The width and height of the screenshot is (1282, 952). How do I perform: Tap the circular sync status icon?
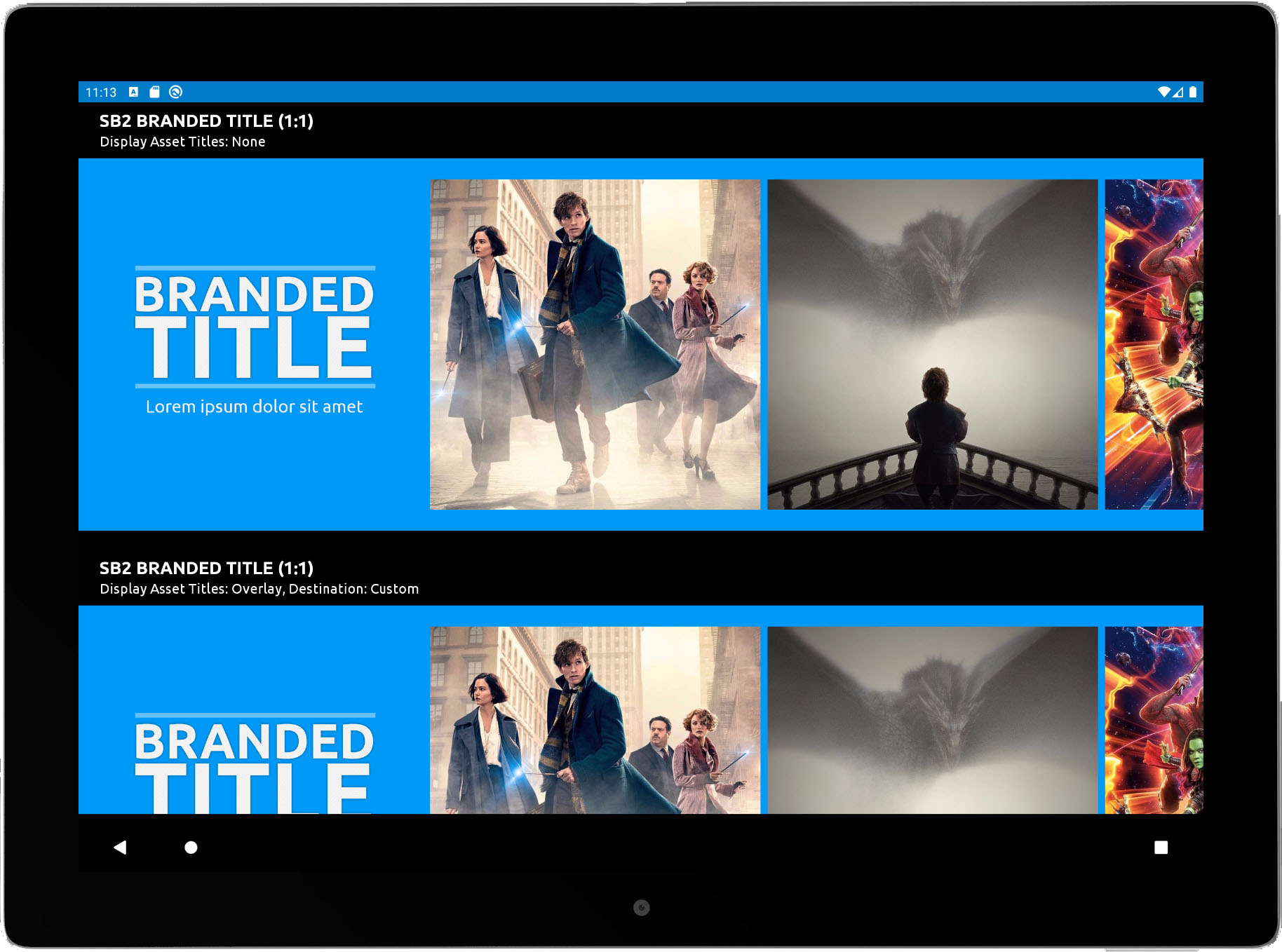tap(176, 92)
